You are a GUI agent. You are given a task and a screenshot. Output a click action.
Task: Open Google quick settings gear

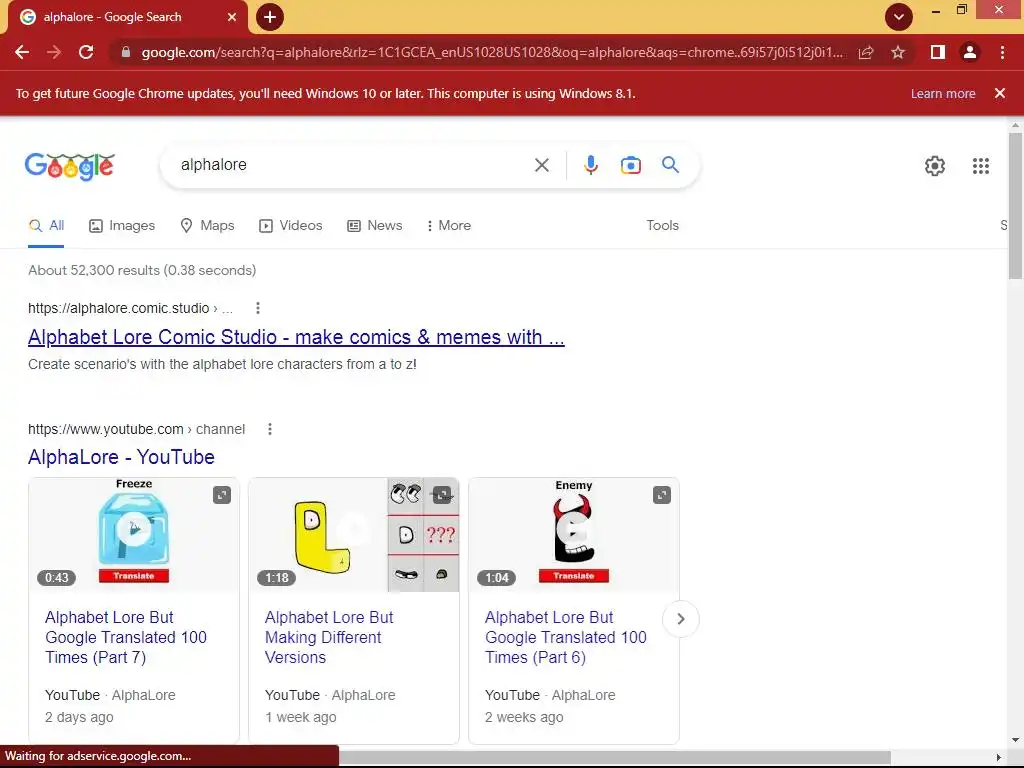(935, 166)
